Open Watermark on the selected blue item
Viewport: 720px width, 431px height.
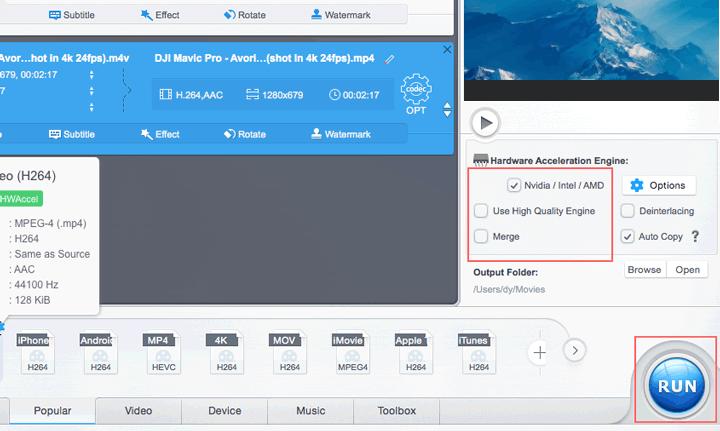coord(341,134)
